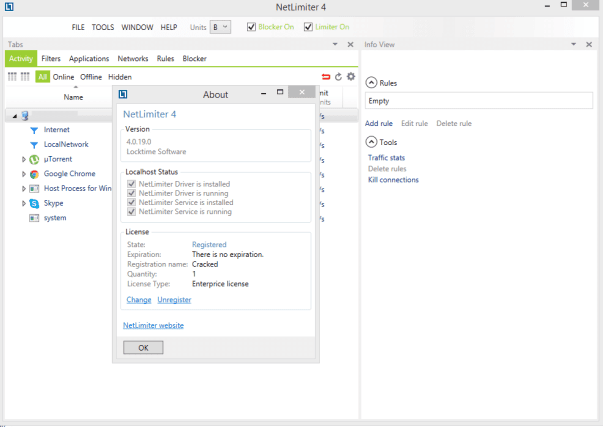Open the WINDOW menu
The image size is (603, 427).
pos(137,27)
